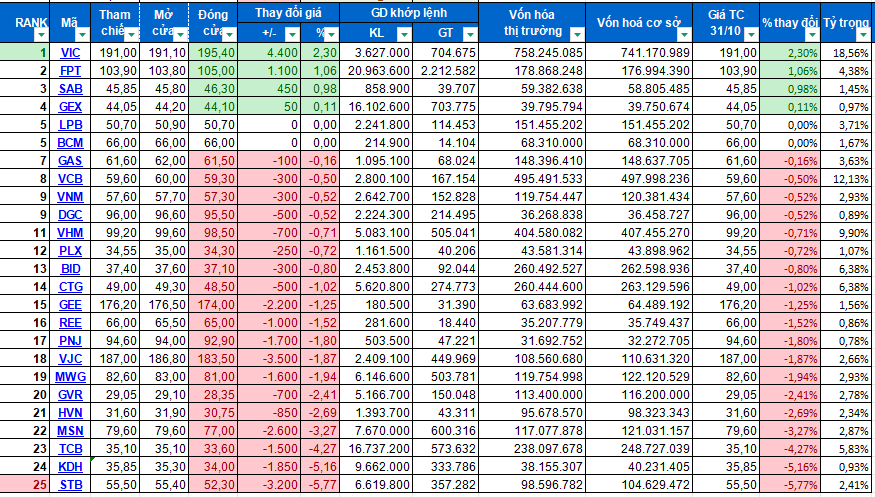This screenshot has width=875, height=497.
Task: Select MSN trading value 600.316
Action: click(x=445, y=431)
